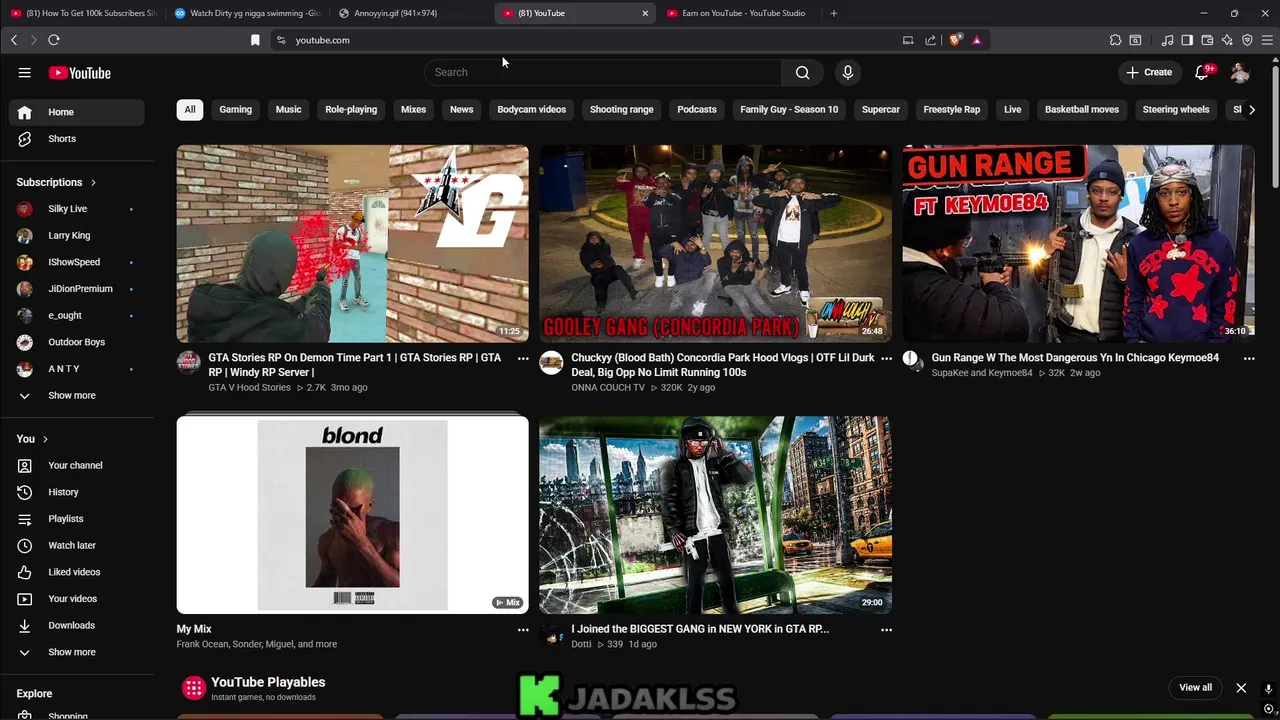Open the Larry King subscription
The image size is (1280, 720).
(x=77, y=236)
